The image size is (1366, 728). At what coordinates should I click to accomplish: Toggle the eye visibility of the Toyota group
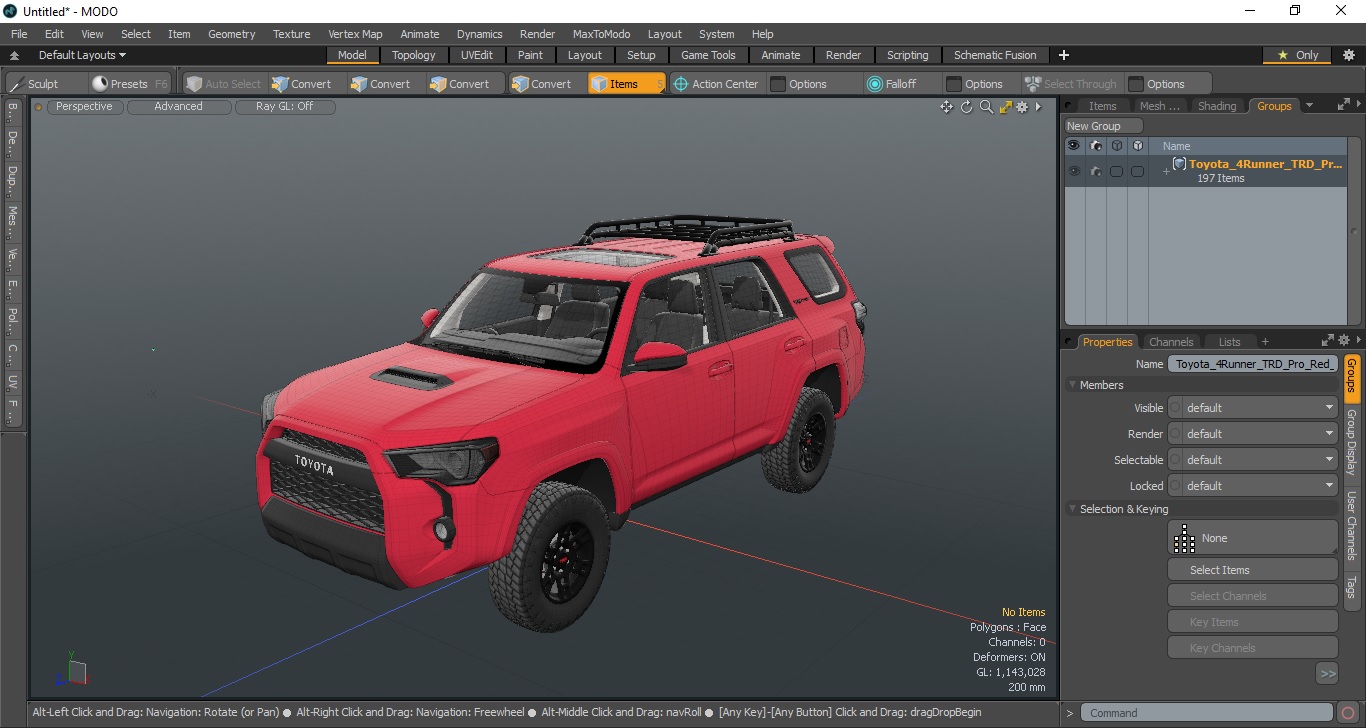[x=1074, y=171]
